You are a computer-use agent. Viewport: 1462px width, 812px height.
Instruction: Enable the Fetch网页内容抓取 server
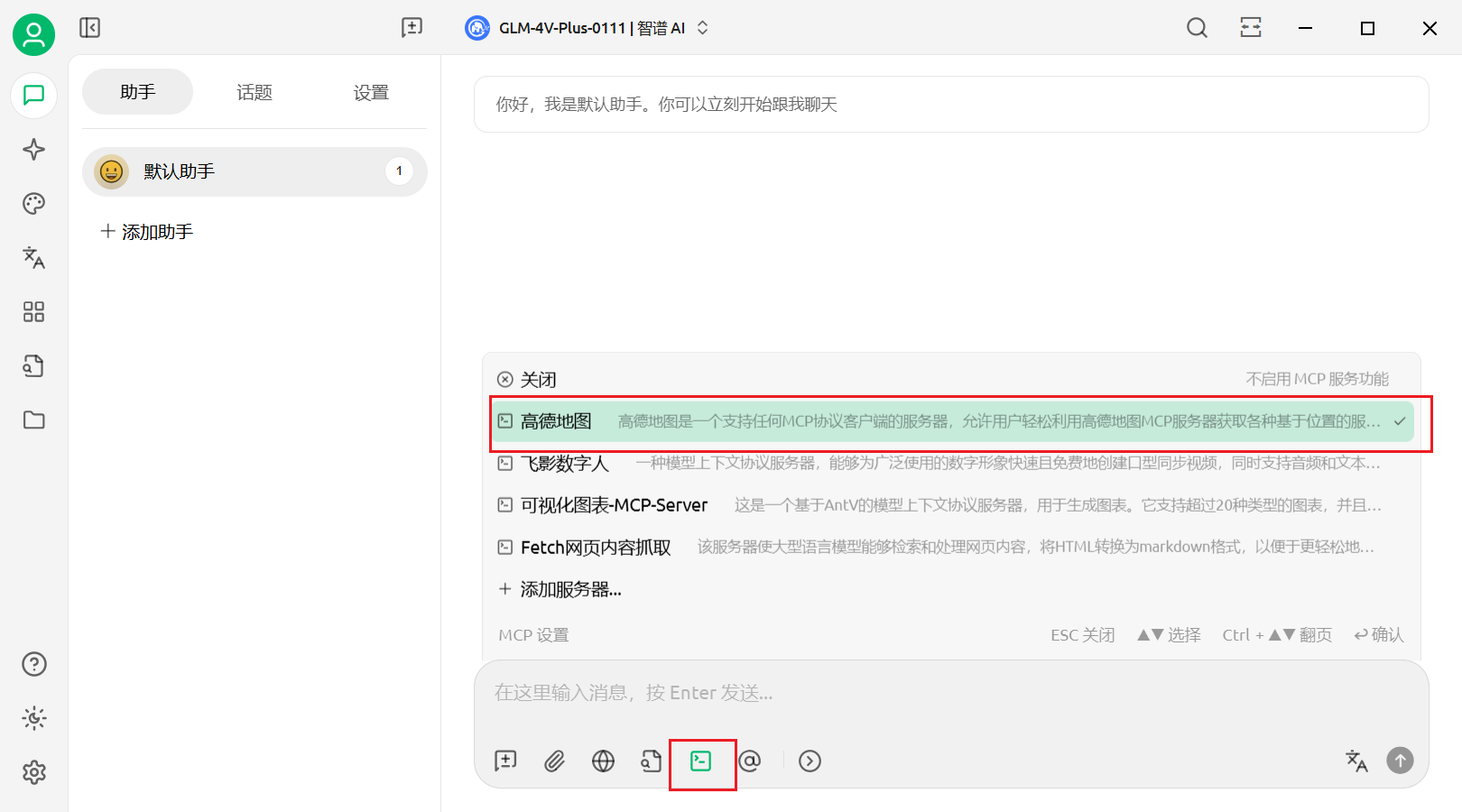(951, 548)
